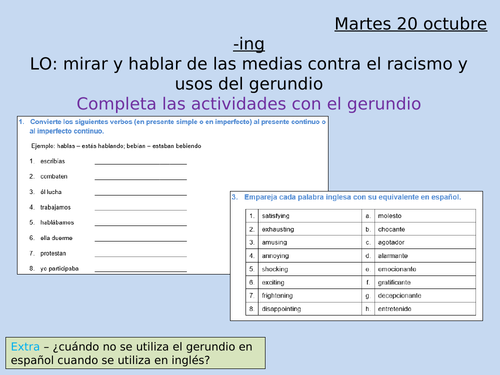Click the table cell 'exciting'
Viewport: 500px width, 375px height.
coord(310,282)
